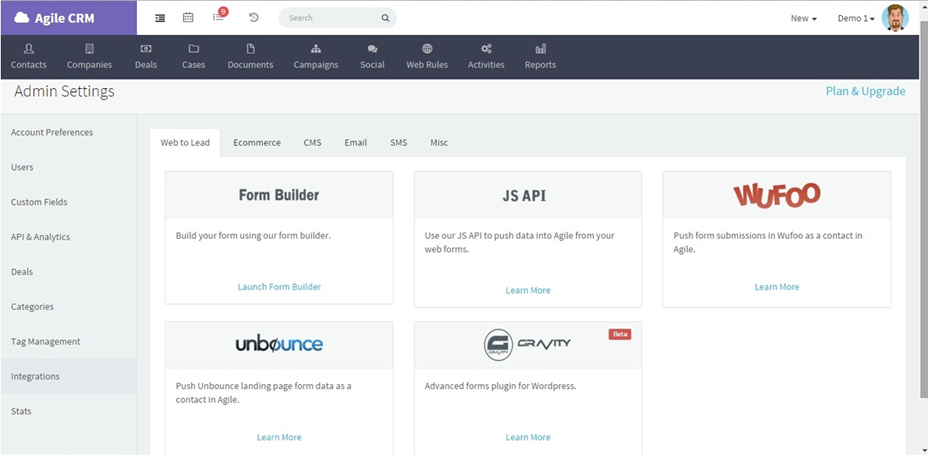
Task: Open Tag Management in sidebar
Action: point(69,341)
